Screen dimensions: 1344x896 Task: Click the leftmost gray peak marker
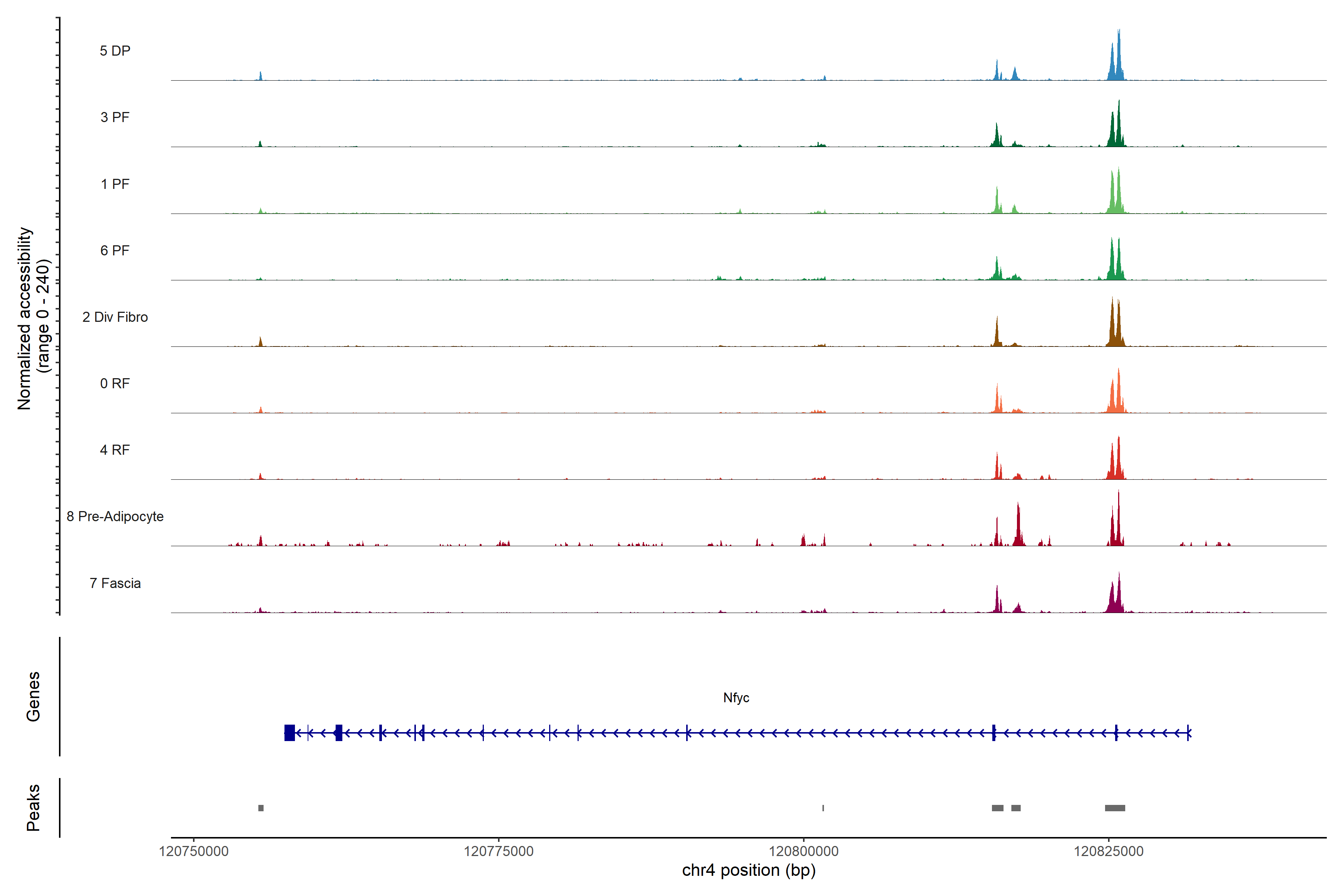(x=261, y=808)
